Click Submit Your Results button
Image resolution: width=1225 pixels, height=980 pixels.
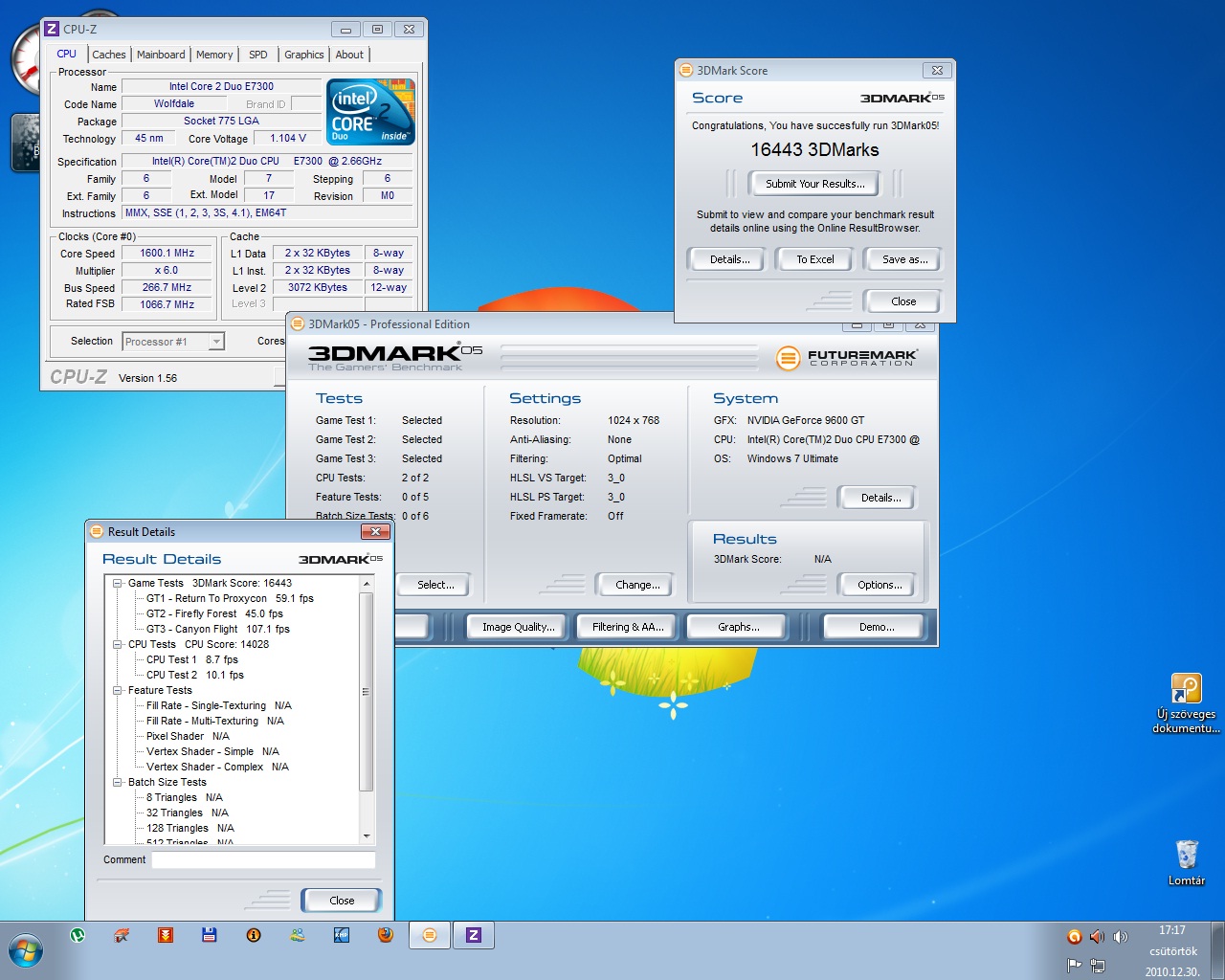click(814, 184)
